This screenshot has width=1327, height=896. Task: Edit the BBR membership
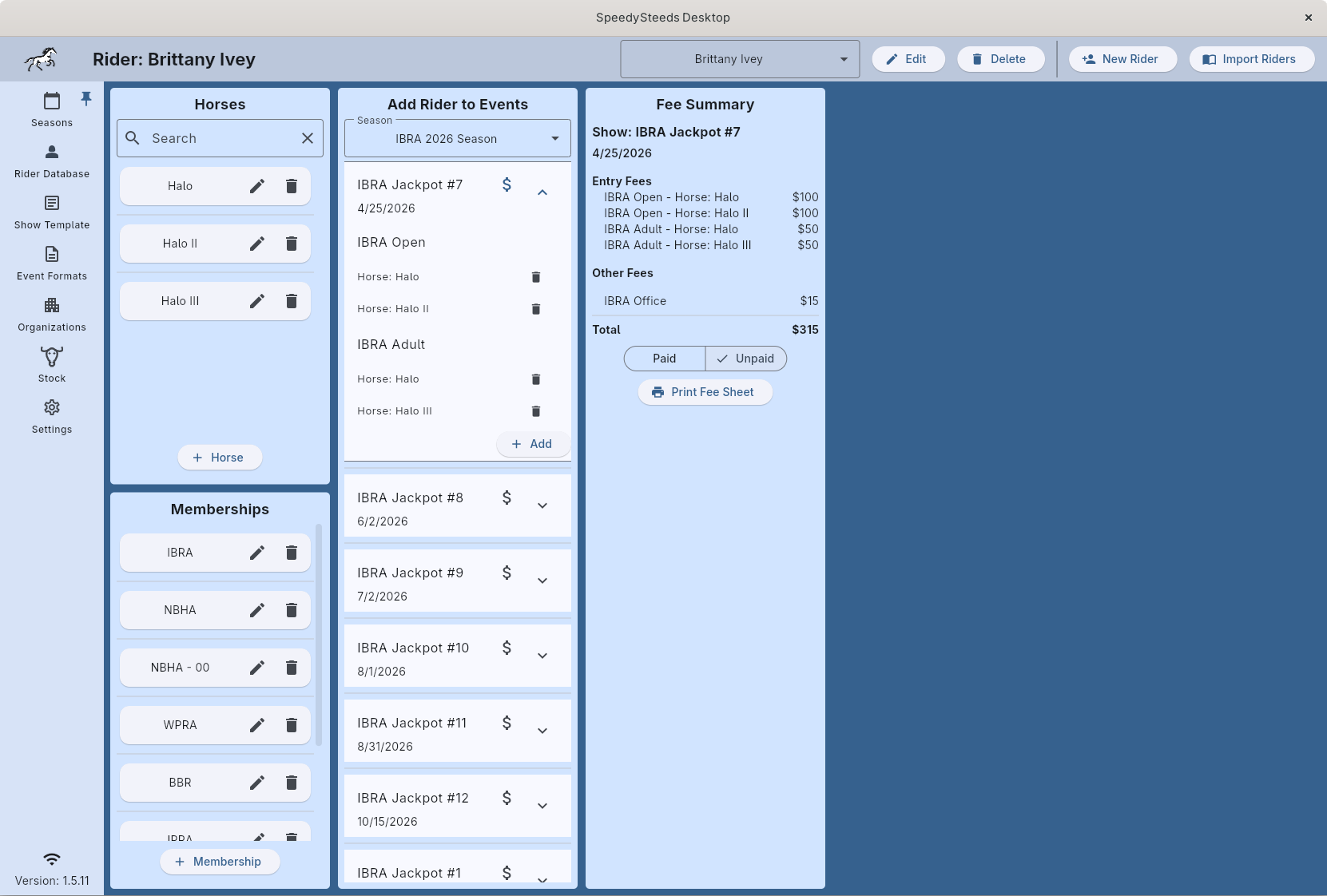[x=256, y=783]
